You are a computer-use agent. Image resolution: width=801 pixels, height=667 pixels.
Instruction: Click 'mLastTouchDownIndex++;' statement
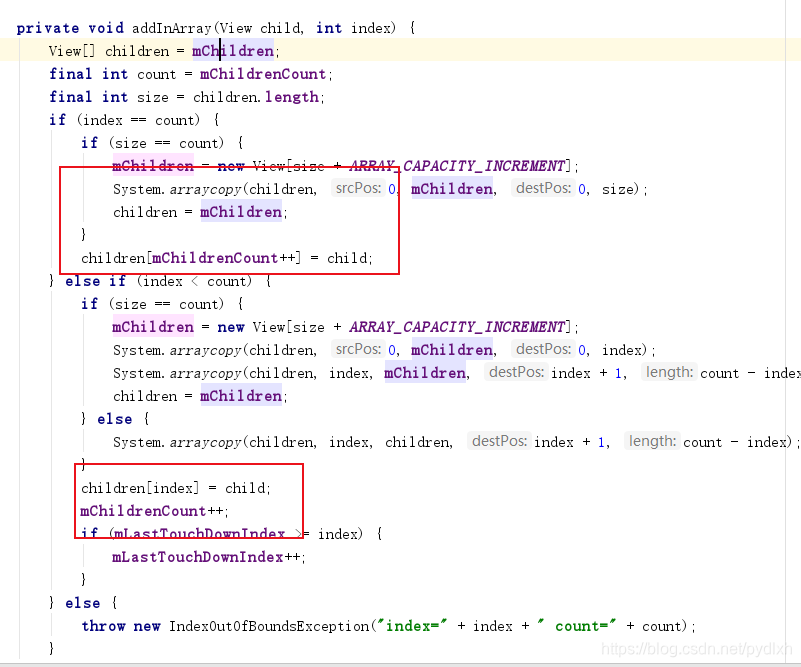[208, 557]
